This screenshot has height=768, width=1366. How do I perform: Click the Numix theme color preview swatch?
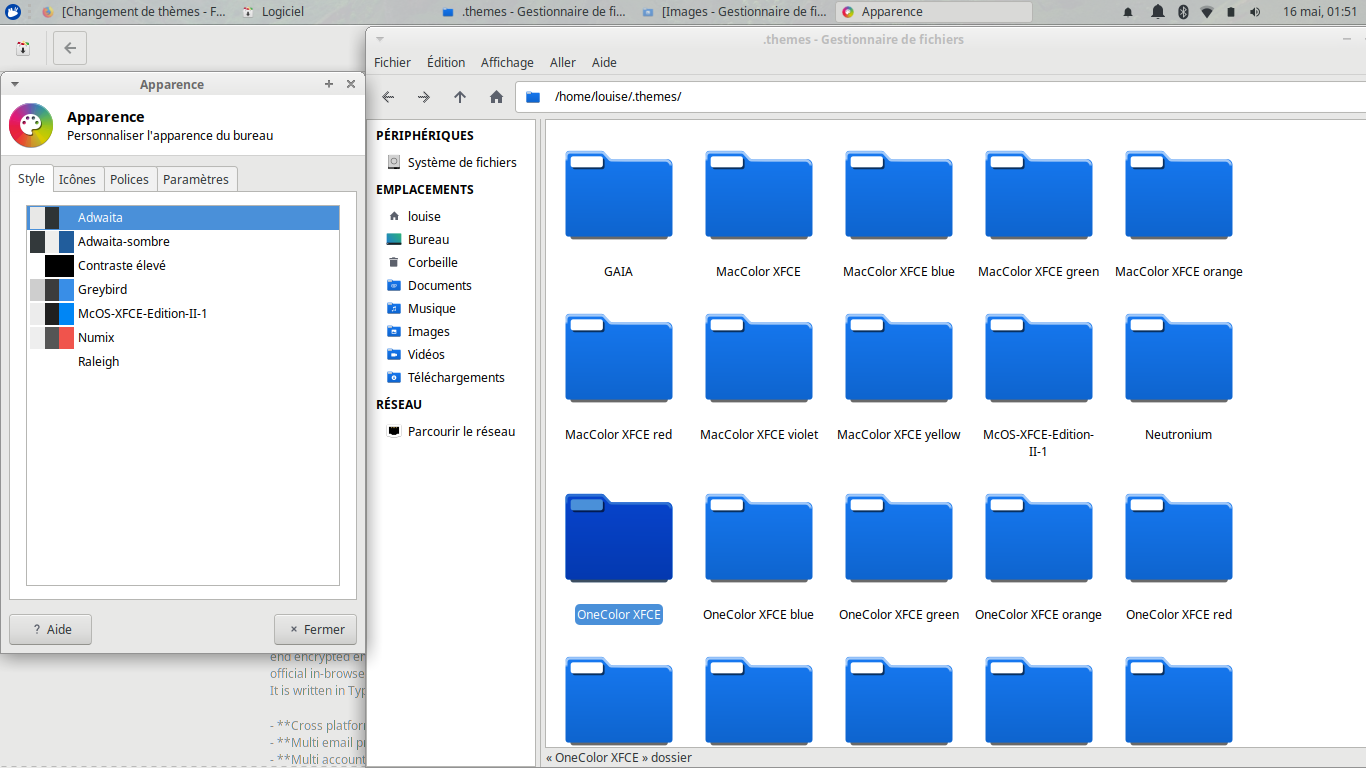[x=52, y=337]
